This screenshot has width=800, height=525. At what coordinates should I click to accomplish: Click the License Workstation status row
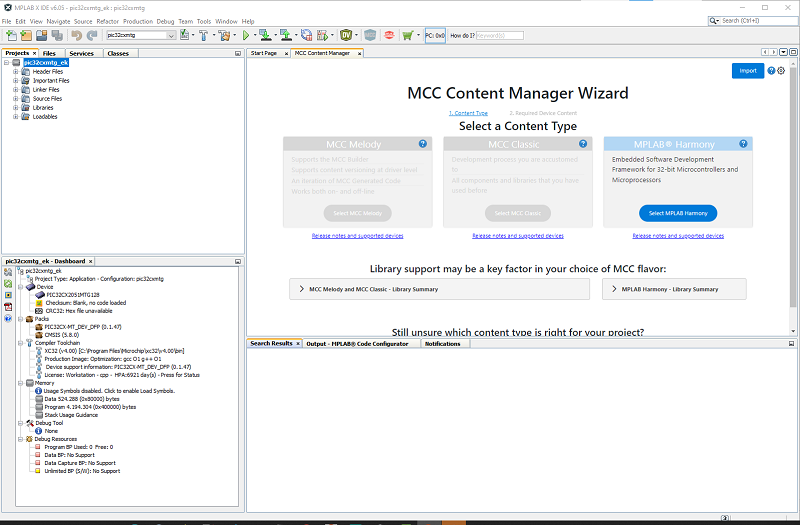click(122, 375)
